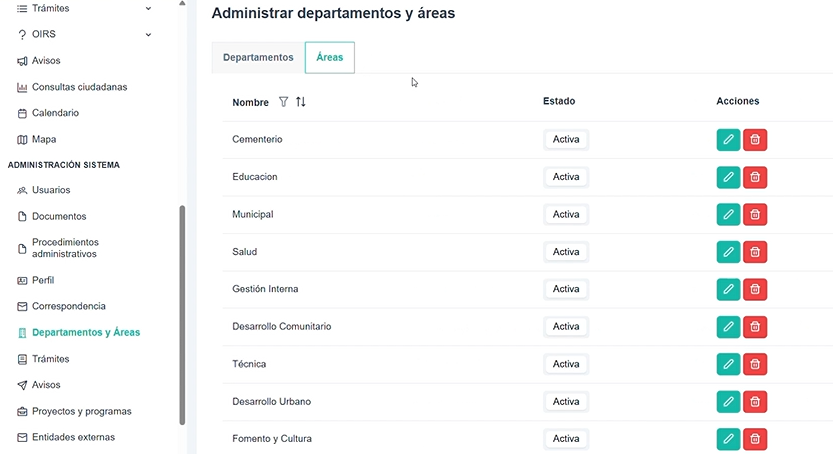Switch to the Departamentos tab
The width and height of the screenshot is (833, 454).
pyautogui.click(x=258, y=58)
